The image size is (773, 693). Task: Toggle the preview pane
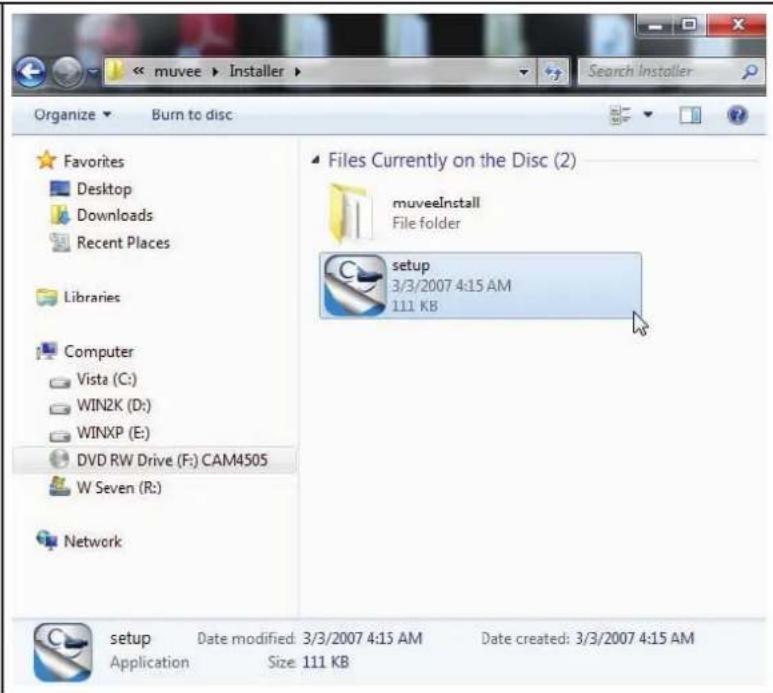(x=690, y=116)
